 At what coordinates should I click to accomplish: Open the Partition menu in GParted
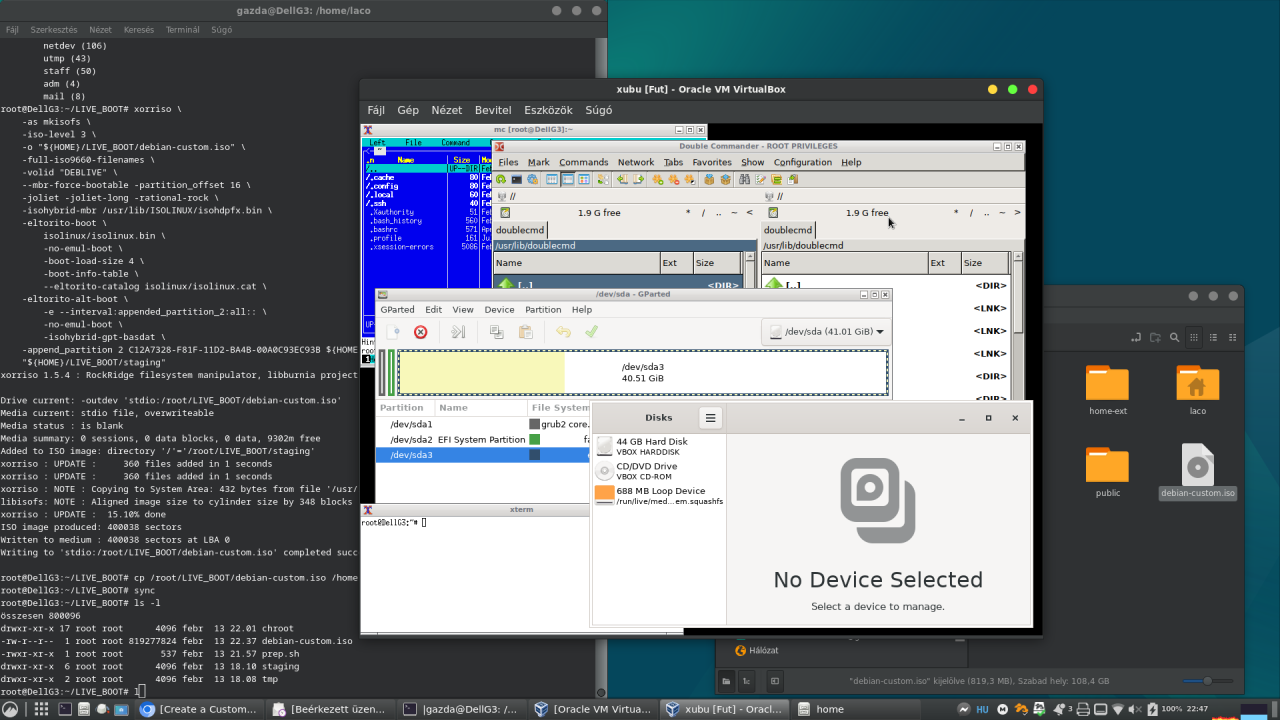(543, 310)
